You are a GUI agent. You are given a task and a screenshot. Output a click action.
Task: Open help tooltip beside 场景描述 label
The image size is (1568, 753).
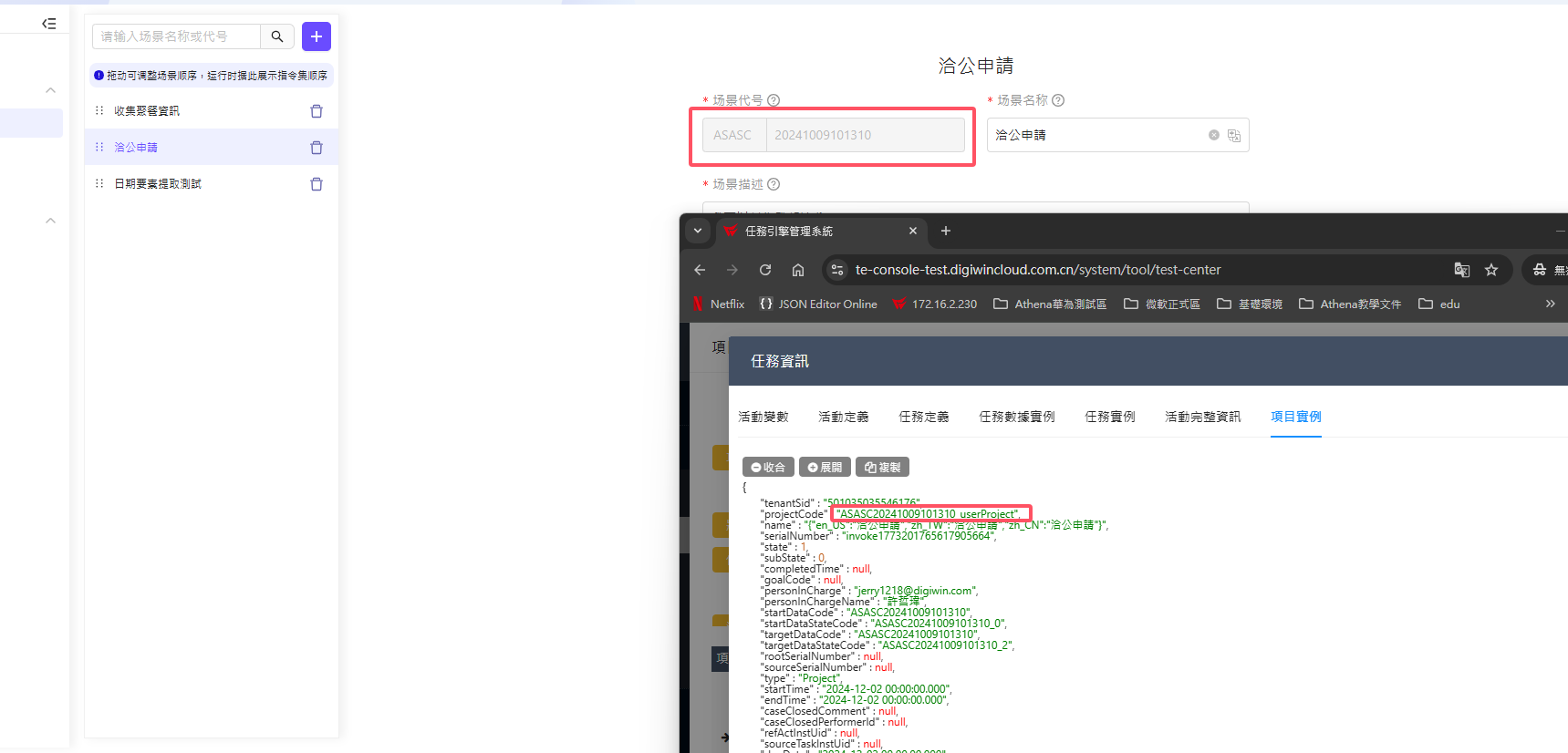pyautogui.click(x=774, y=184)
